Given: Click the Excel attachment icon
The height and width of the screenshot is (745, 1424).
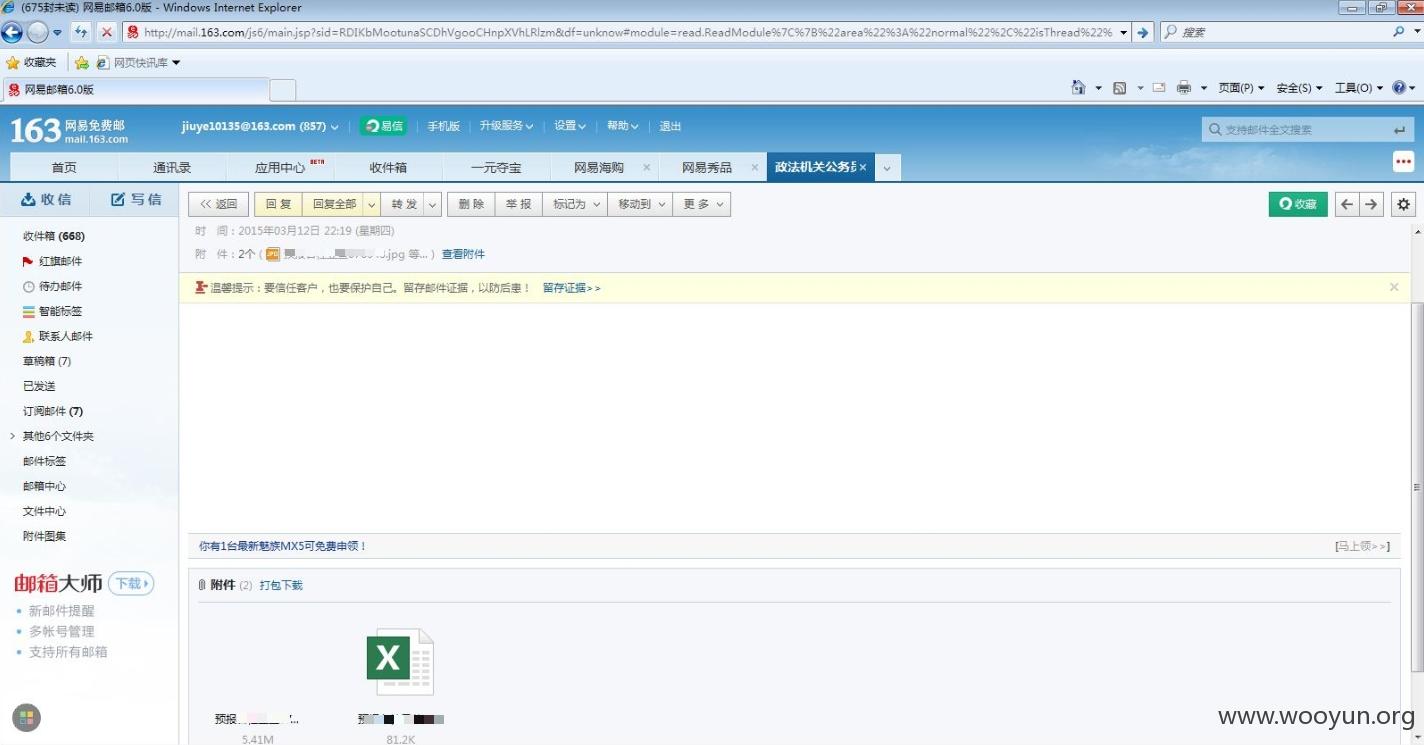Looking at the screenshot, I should tap(400, 661).
